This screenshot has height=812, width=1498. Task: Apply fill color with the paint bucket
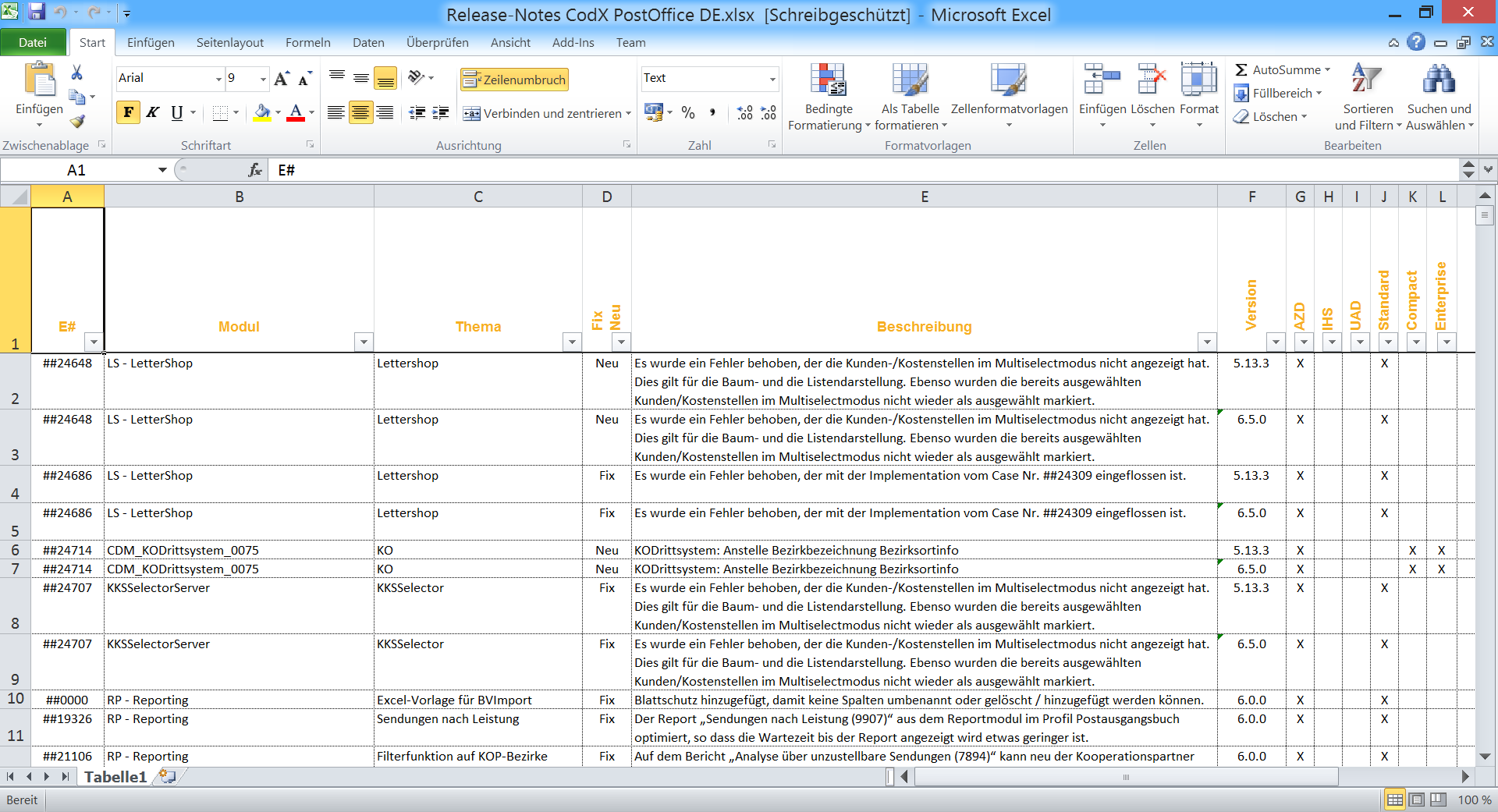coord(263,113)
